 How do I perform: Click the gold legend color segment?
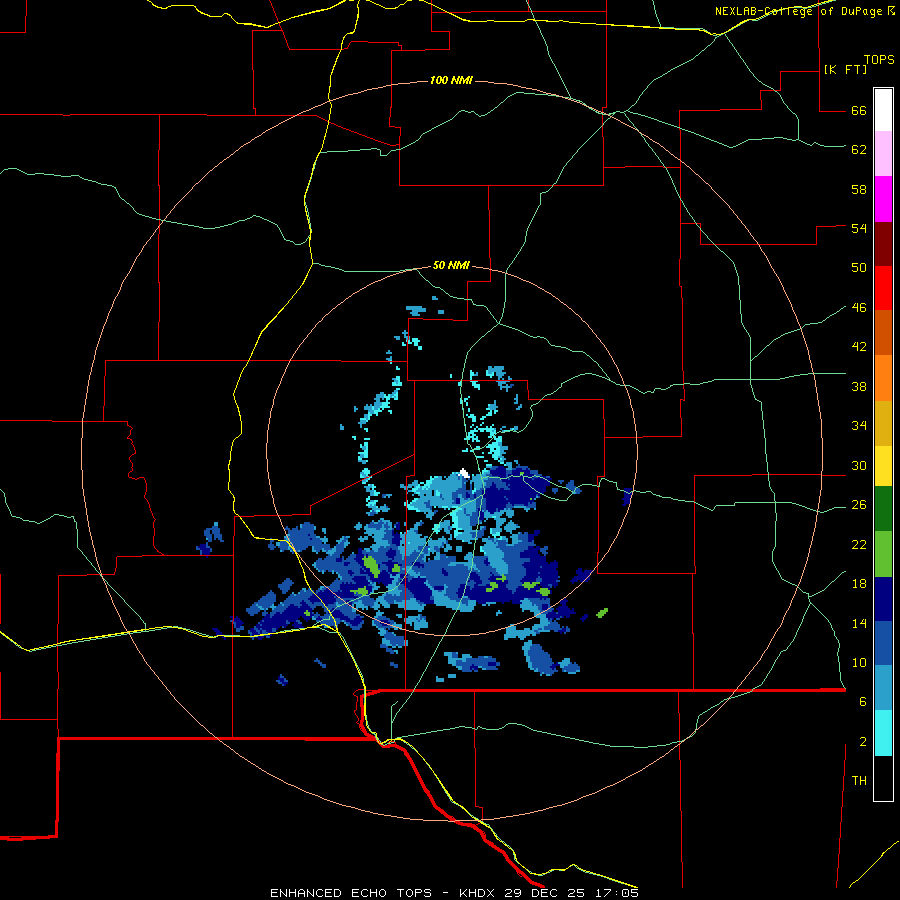click(883, 423)
